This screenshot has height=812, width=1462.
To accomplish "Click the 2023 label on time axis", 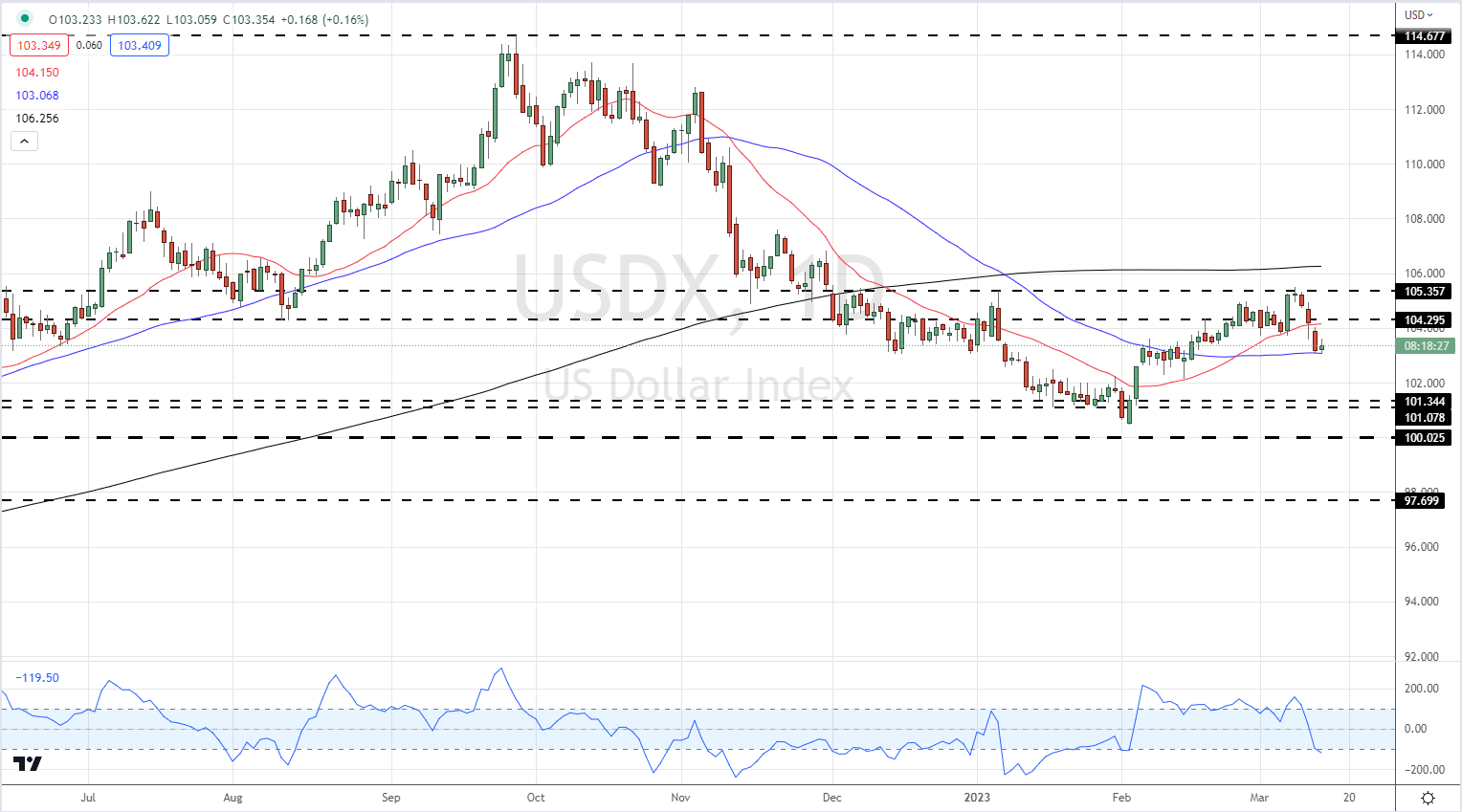I will pos(977,797).
